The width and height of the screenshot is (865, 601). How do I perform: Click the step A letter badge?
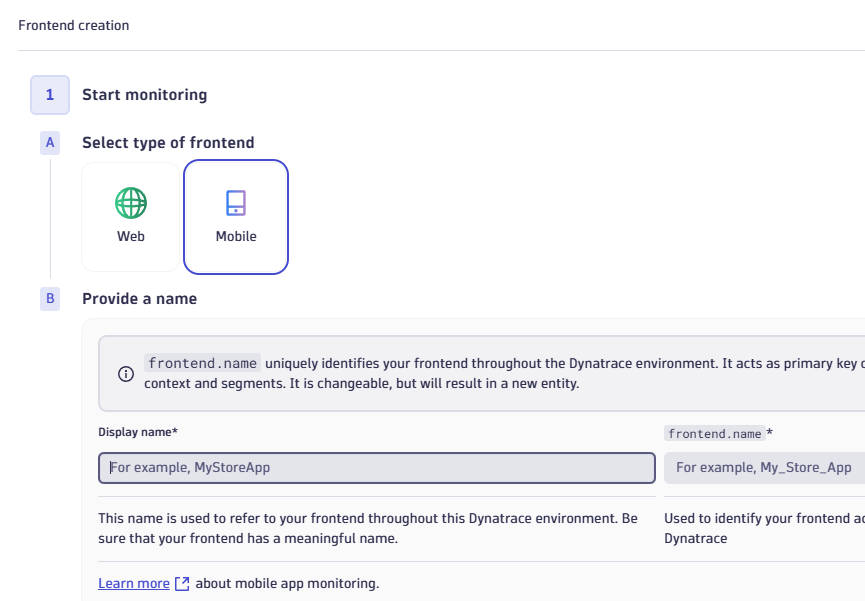pyautogui.click(x=50, y=143)
